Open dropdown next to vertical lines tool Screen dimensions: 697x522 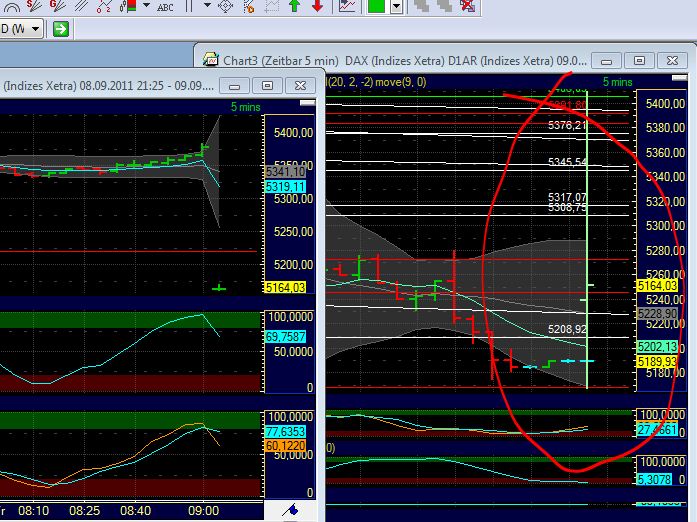click(207, 6)
